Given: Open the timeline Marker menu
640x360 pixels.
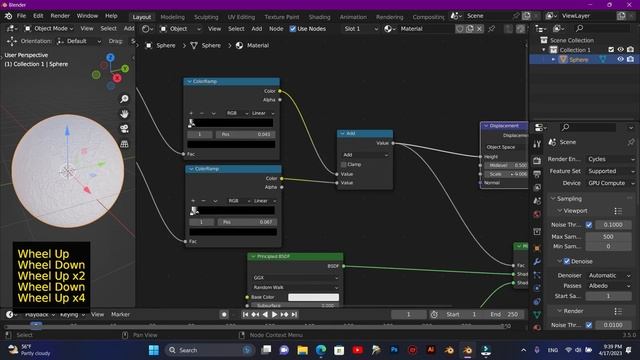Looking at the screenshot, I should click(x=120, y=314).
